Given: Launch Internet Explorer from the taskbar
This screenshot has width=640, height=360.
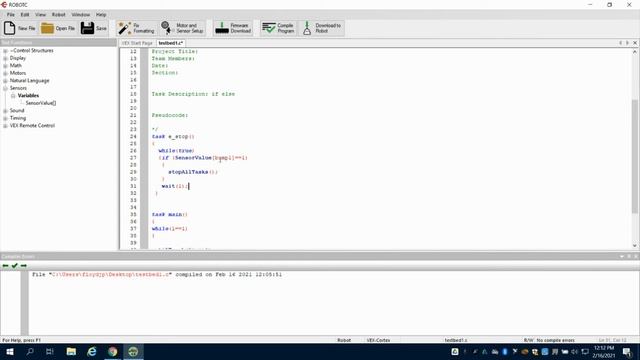Looking at the screenshot, I should pyautogui.click(x=92, y=351).
